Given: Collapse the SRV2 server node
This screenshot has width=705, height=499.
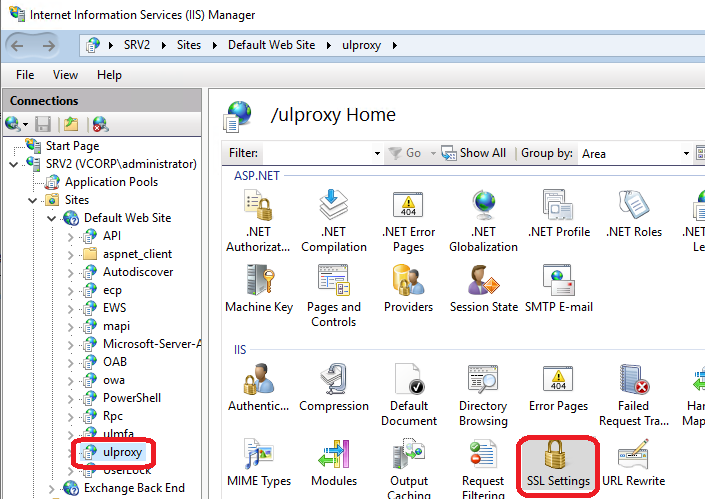Looking at the screenshot, I should [14, 164].
